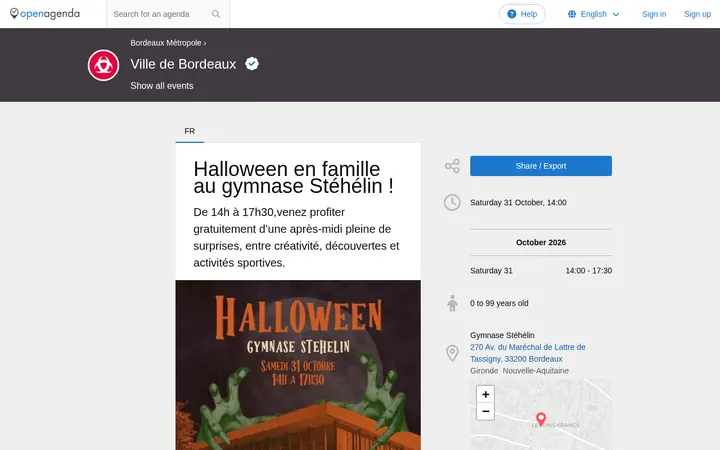The height and width of the screenshot is (450, 720).
Task: Click Gymnase Stéhélin venue name
Action: 502,335
